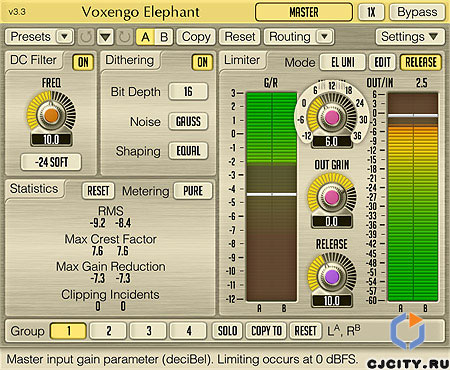Click the MASTER instance name field
This screenshot has height=370, width=450.
click(304, 12)
